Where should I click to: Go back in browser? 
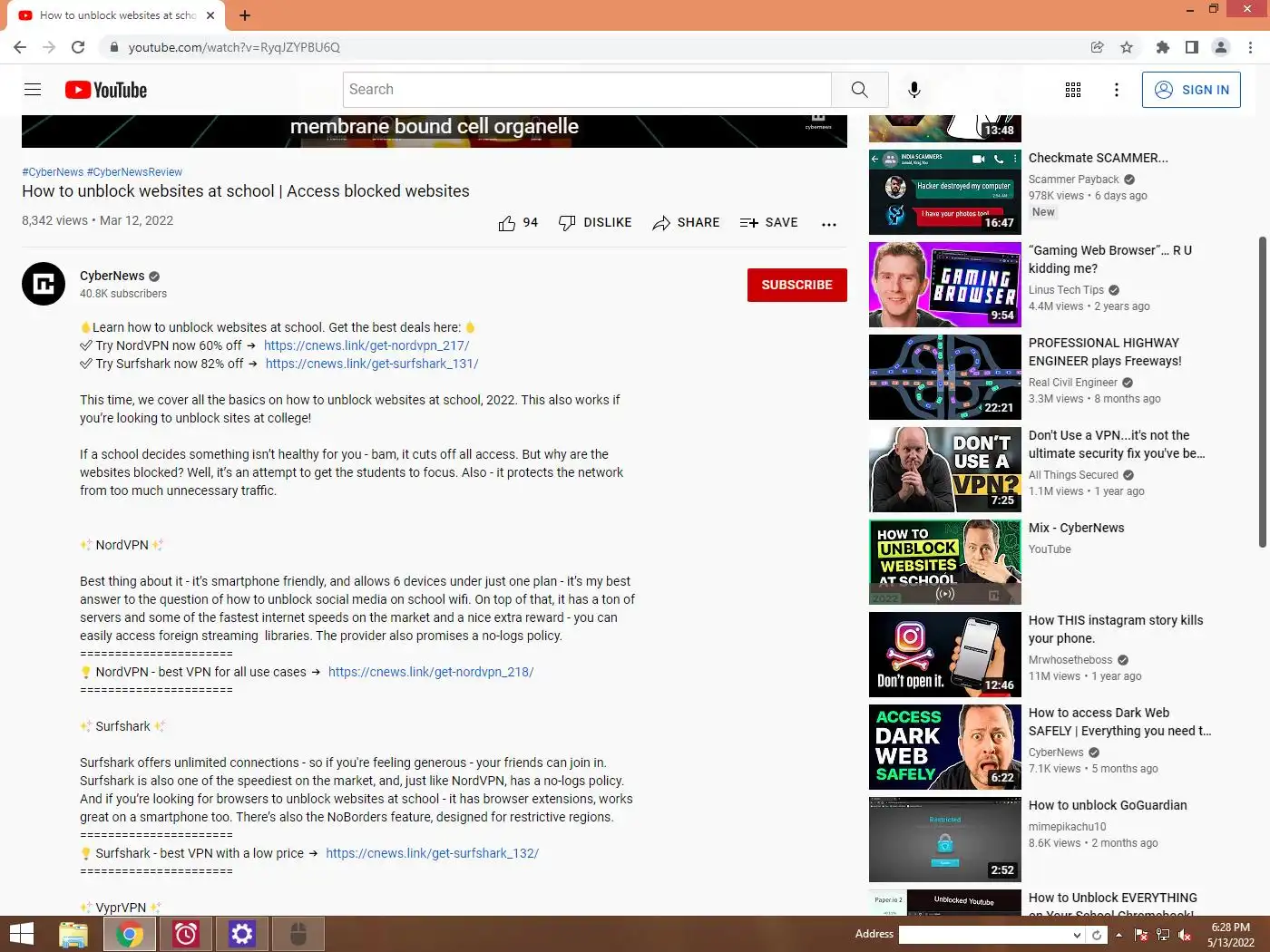(20, 47)
